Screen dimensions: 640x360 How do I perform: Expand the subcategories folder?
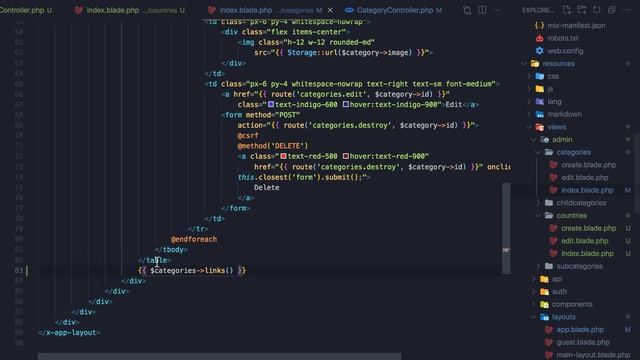click(579, 266)
